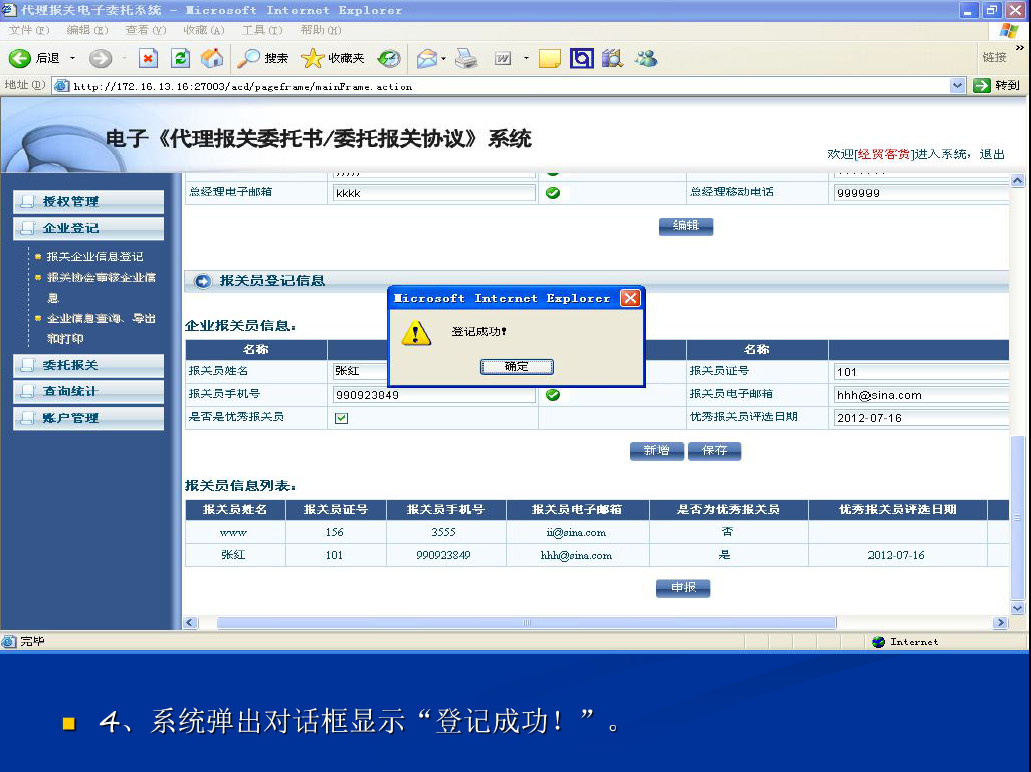Open the 文件(F) menu
Image resolution: width=1031 pixels, height=772 pixels.
29,30
